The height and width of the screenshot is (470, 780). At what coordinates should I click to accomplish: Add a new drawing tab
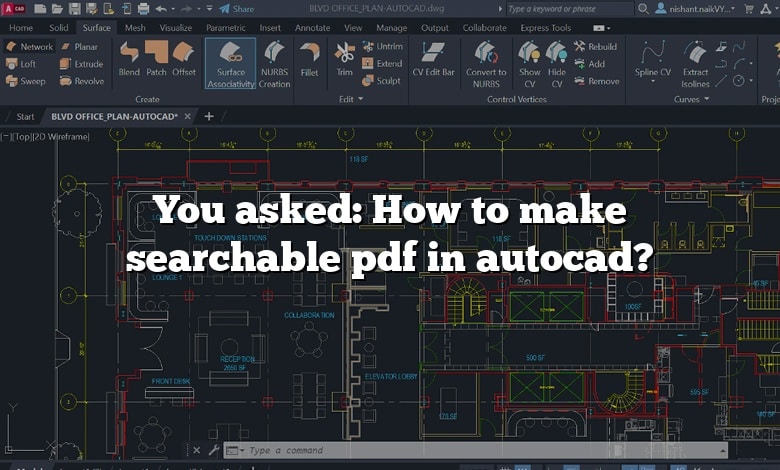pyautogui.click(x=209, y=116)
